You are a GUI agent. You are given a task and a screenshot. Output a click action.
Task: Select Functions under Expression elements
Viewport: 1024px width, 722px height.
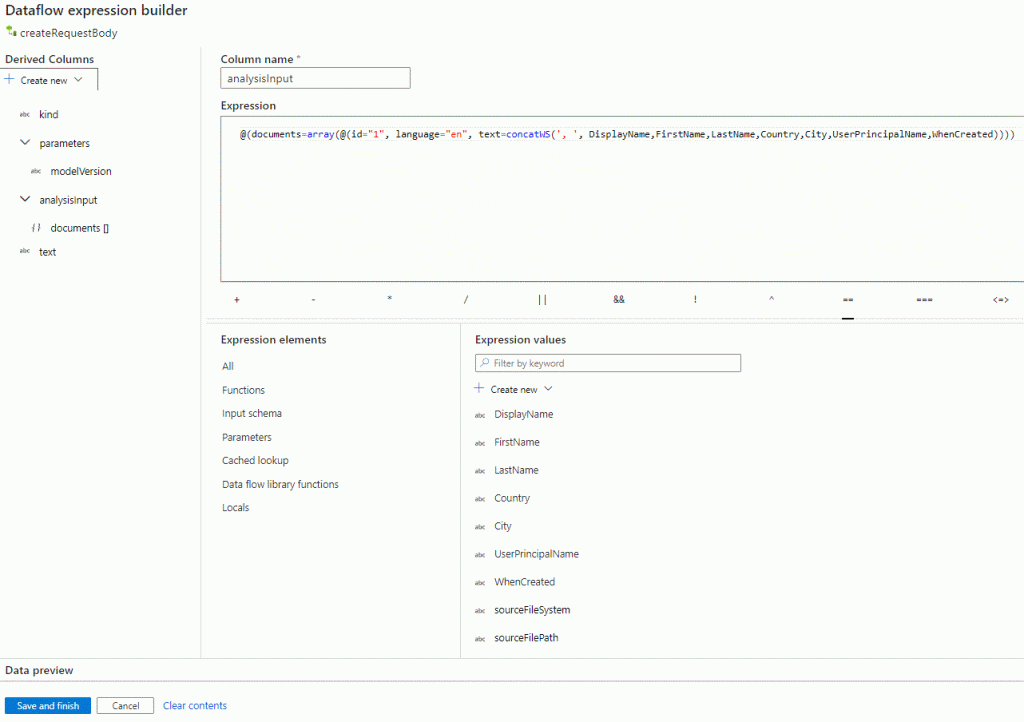243,390
